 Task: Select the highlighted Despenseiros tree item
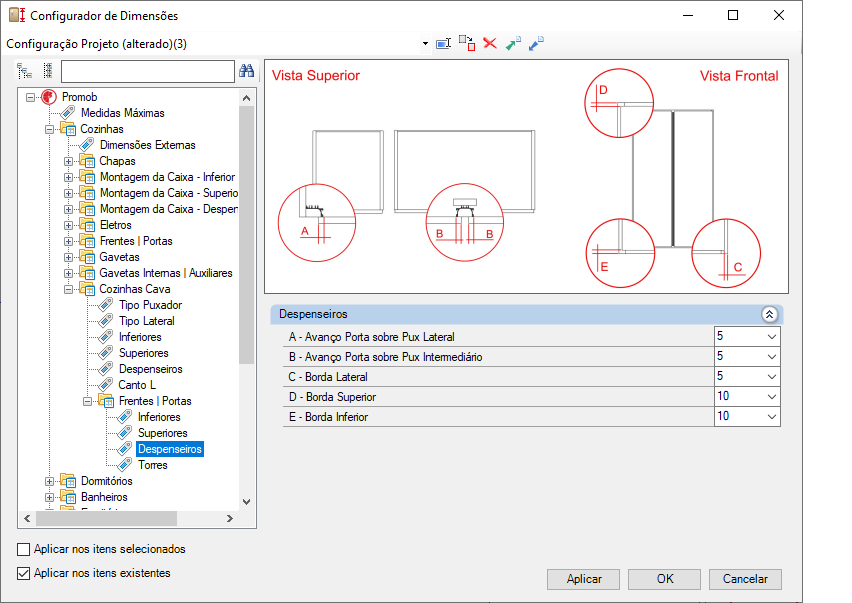[x=170, y=449]
